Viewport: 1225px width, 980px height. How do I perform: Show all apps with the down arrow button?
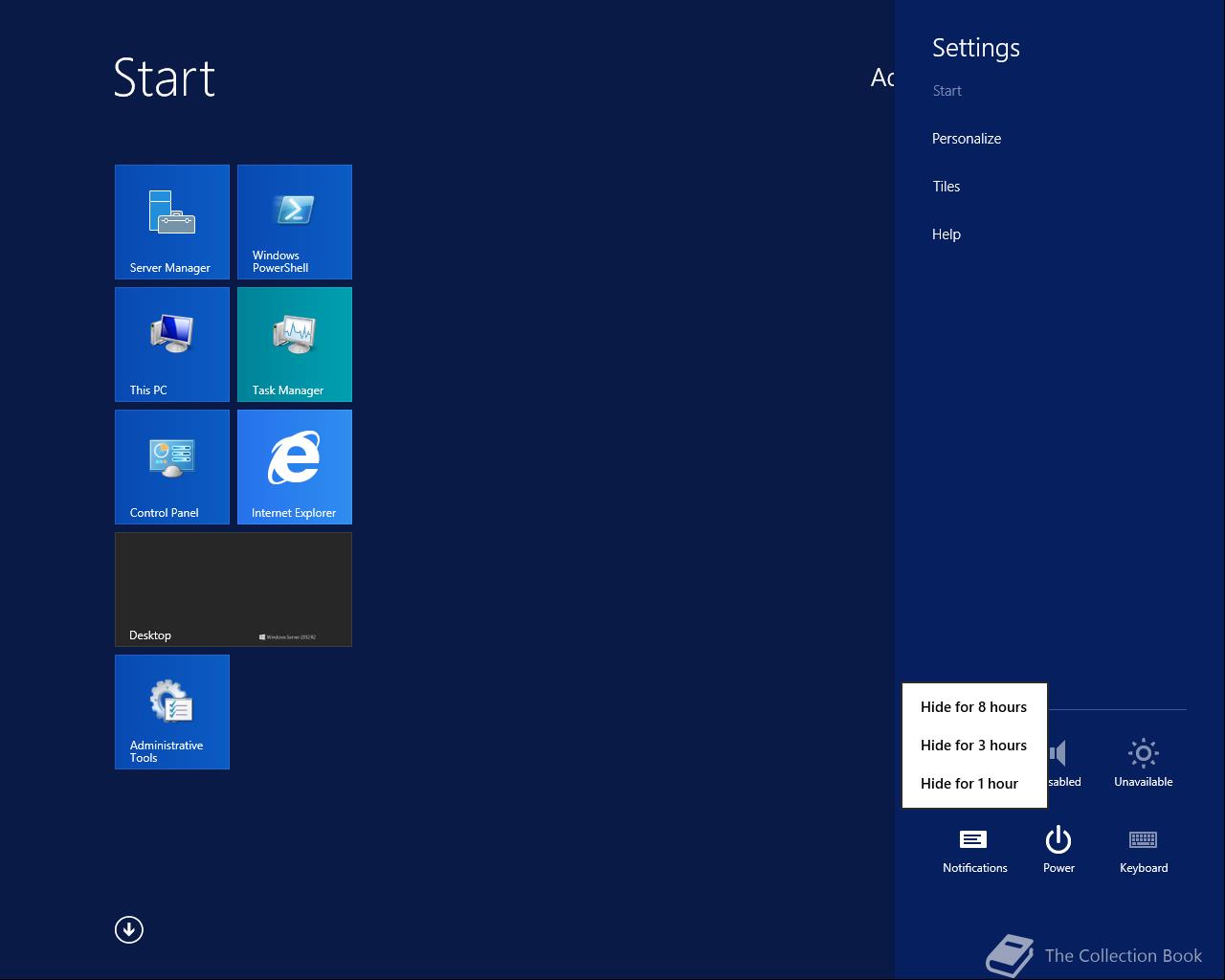pyautogui.click(x=129, y=929)
